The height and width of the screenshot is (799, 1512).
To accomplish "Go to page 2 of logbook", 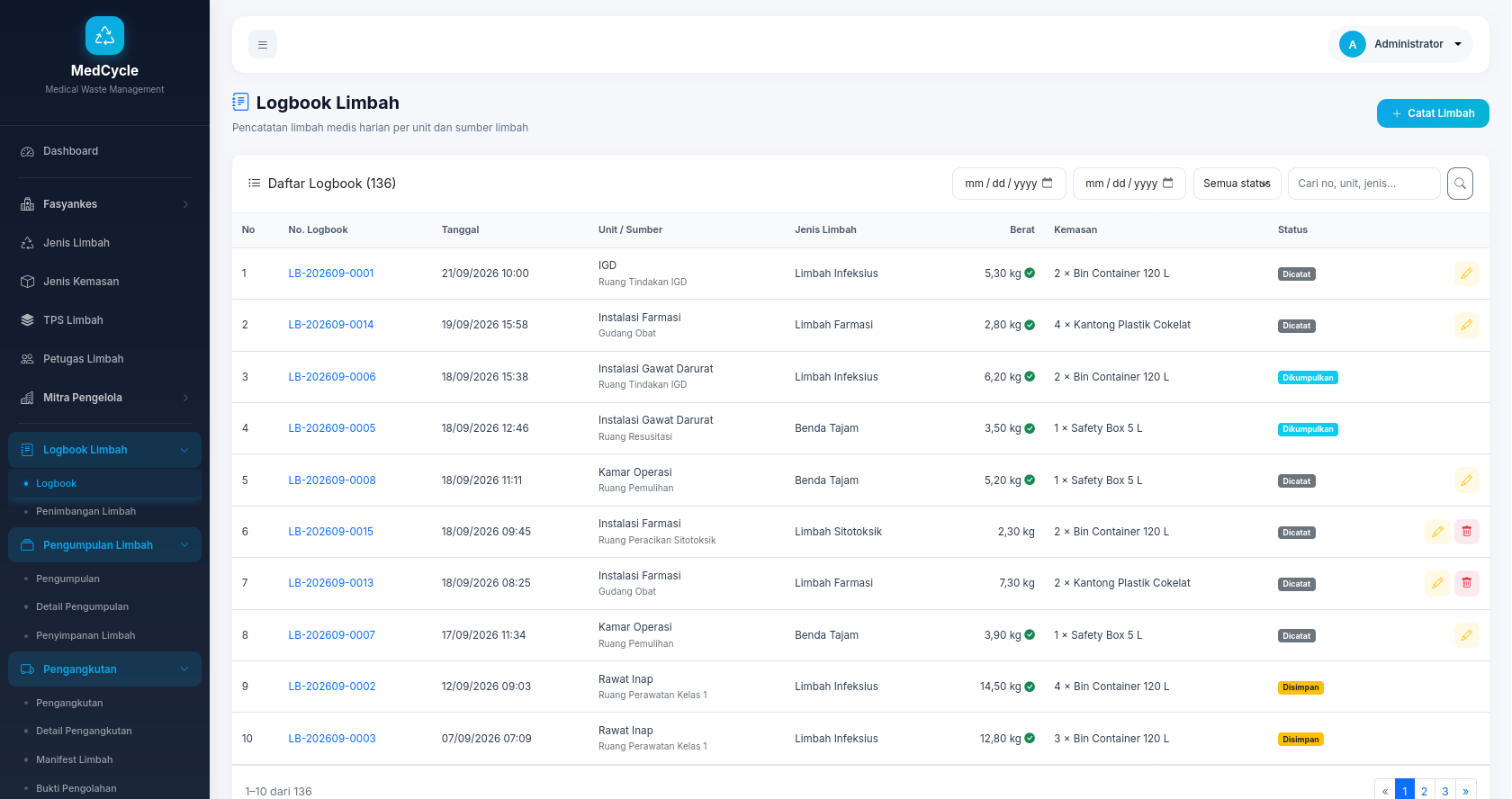I will pyautogui.click(x=1424, y=791).
